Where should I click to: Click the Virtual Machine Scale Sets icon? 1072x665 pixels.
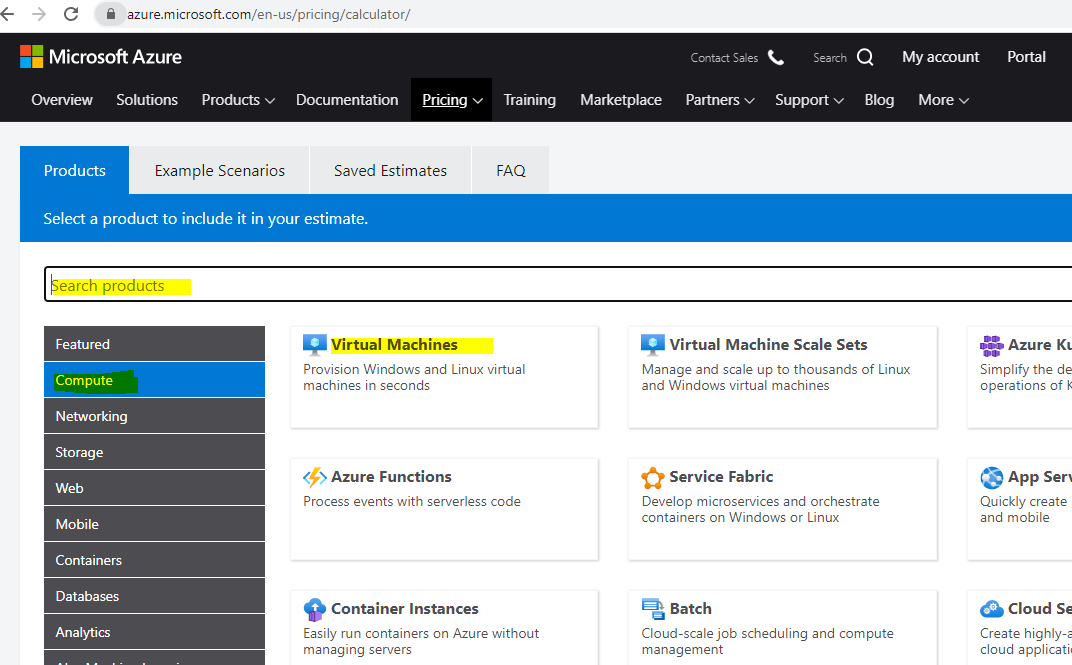click(x=652, y=344)
